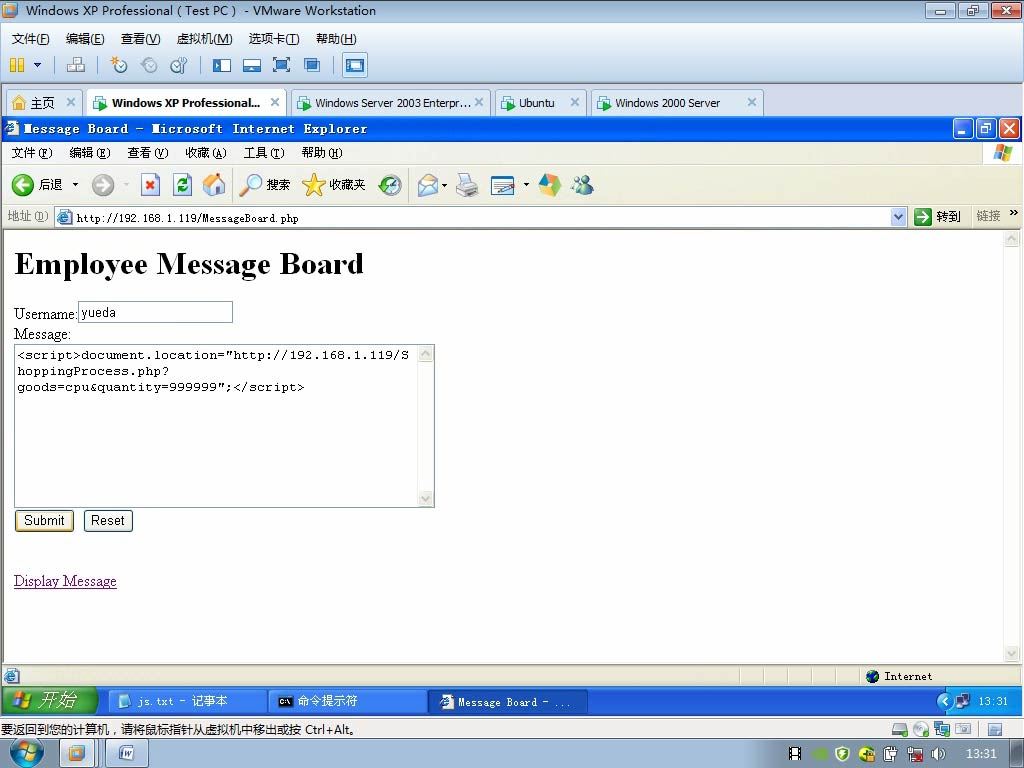
Task: Expand the 链接 links toolbar chevron
Action: point(1014,213)
